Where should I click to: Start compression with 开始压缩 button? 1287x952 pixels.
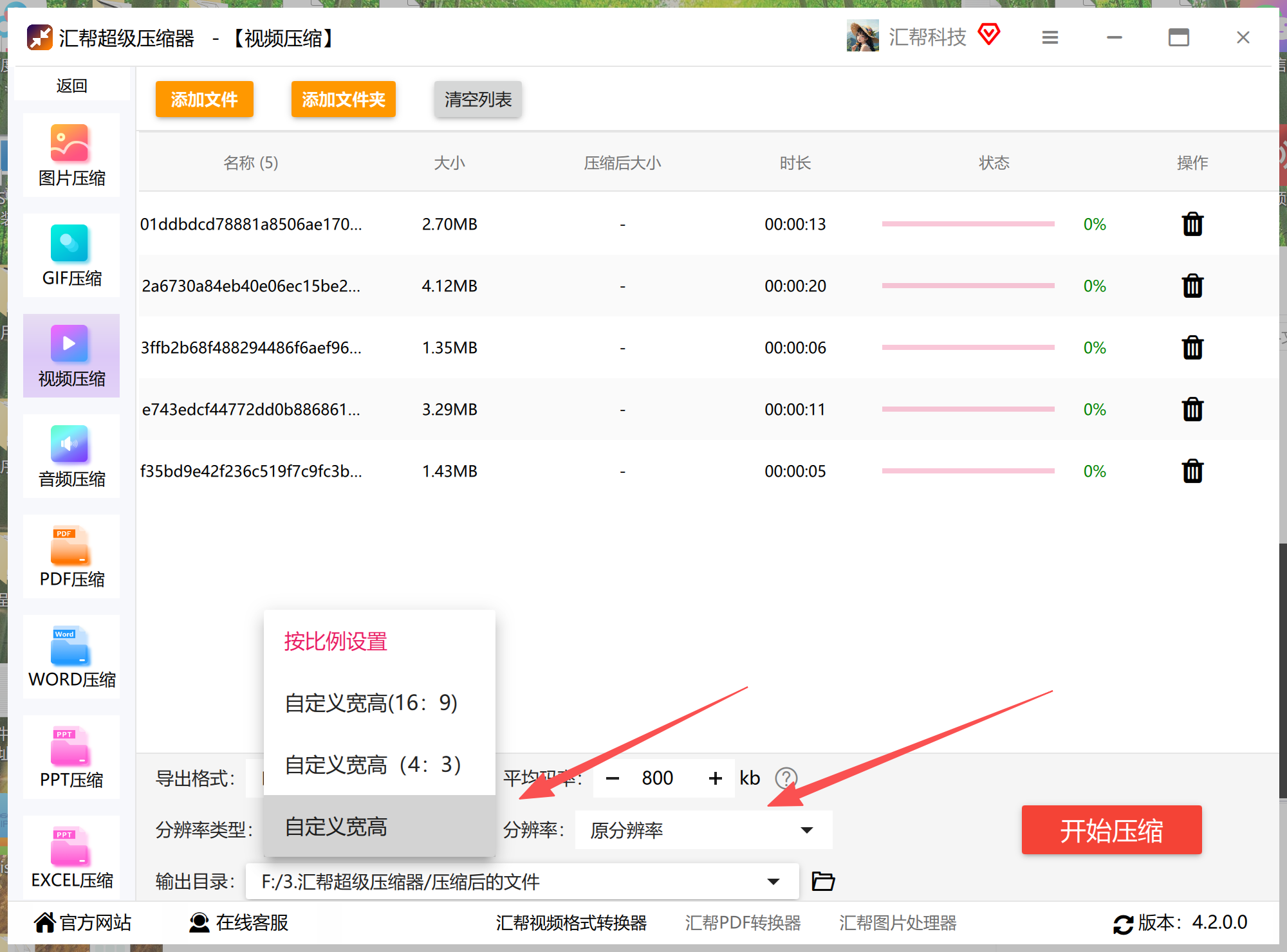[x=1111, y=830]
